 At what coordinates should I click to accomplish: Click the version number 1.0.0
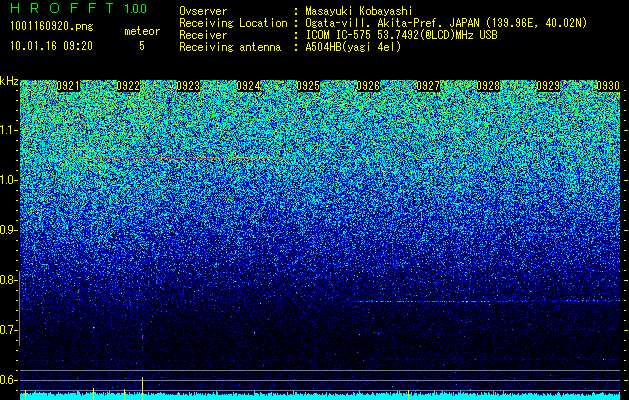point(136,9)
